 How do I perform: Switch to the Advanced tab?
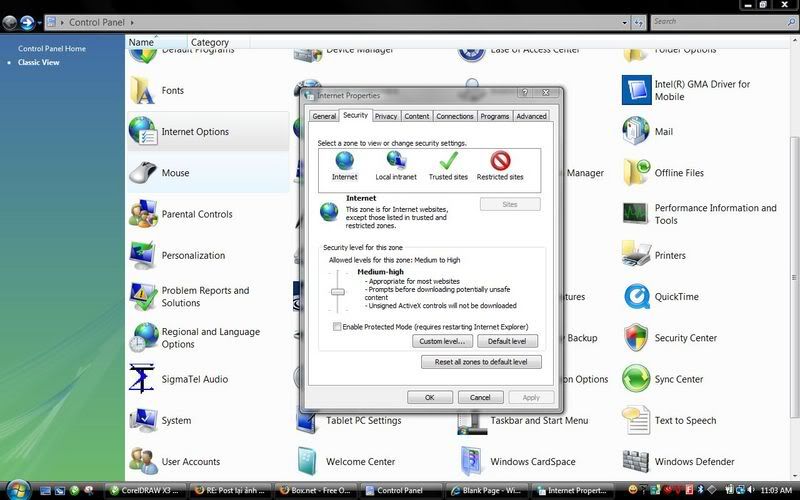click(x=531, y=116)
